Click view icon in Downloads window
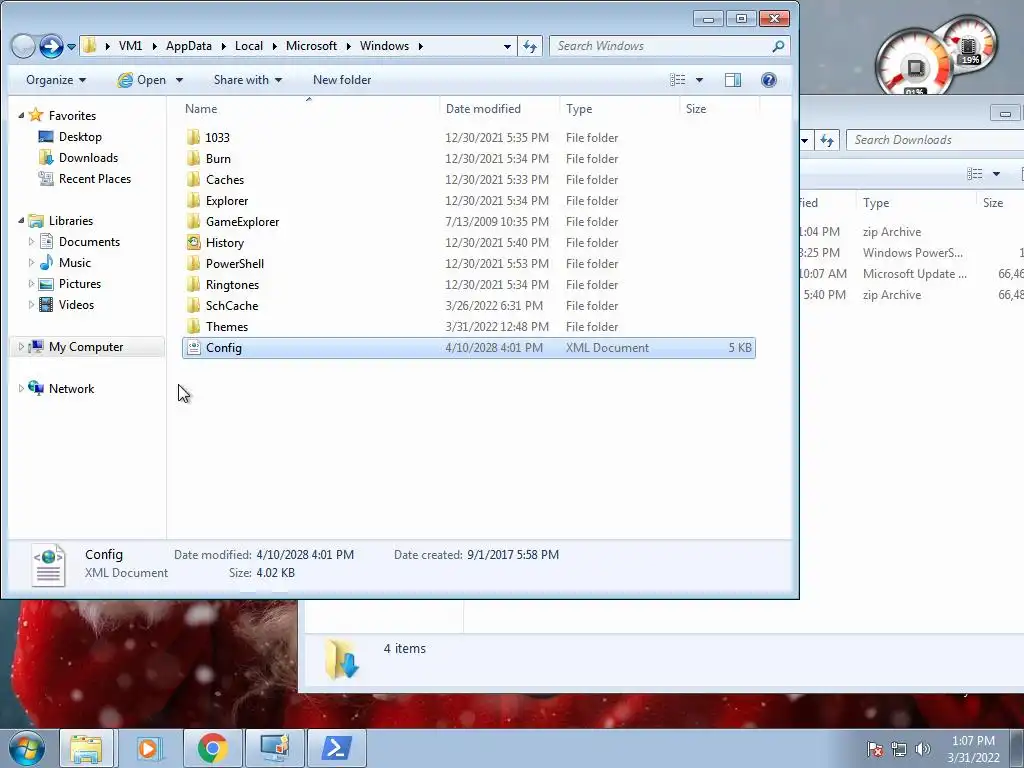 974,174
